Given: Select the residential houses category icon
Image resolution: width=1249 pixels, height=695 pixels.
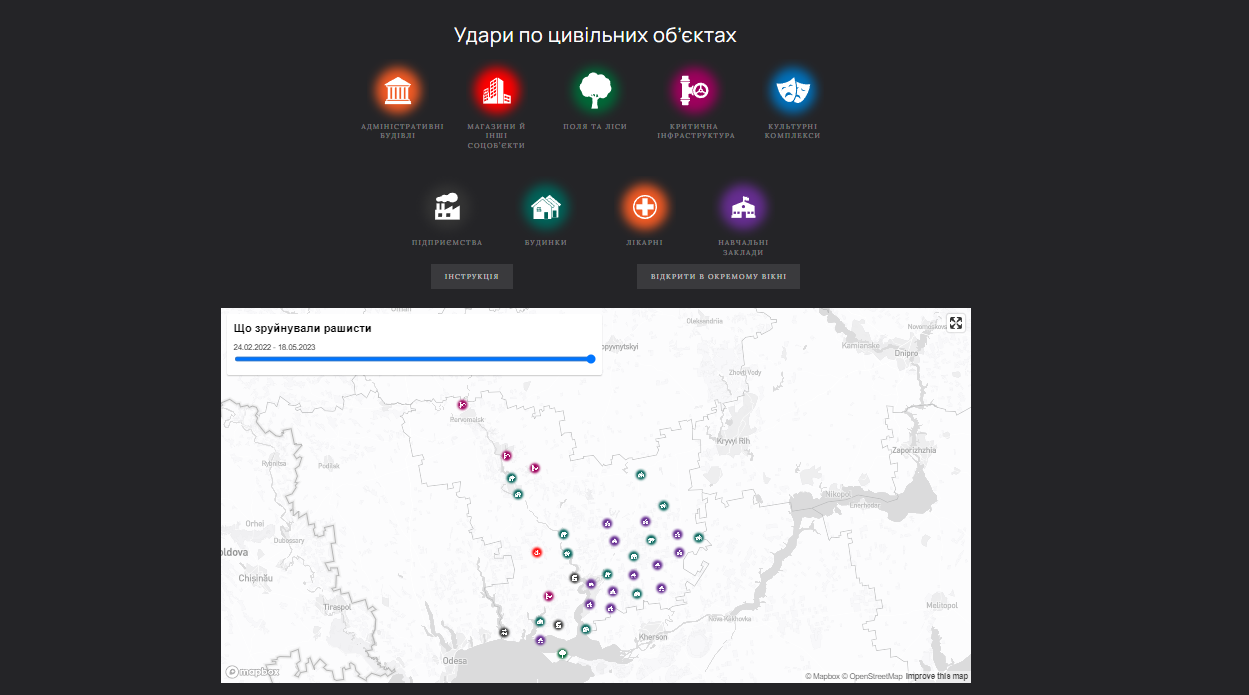Looking at the screenshot, I should click(x=545, y=207).
